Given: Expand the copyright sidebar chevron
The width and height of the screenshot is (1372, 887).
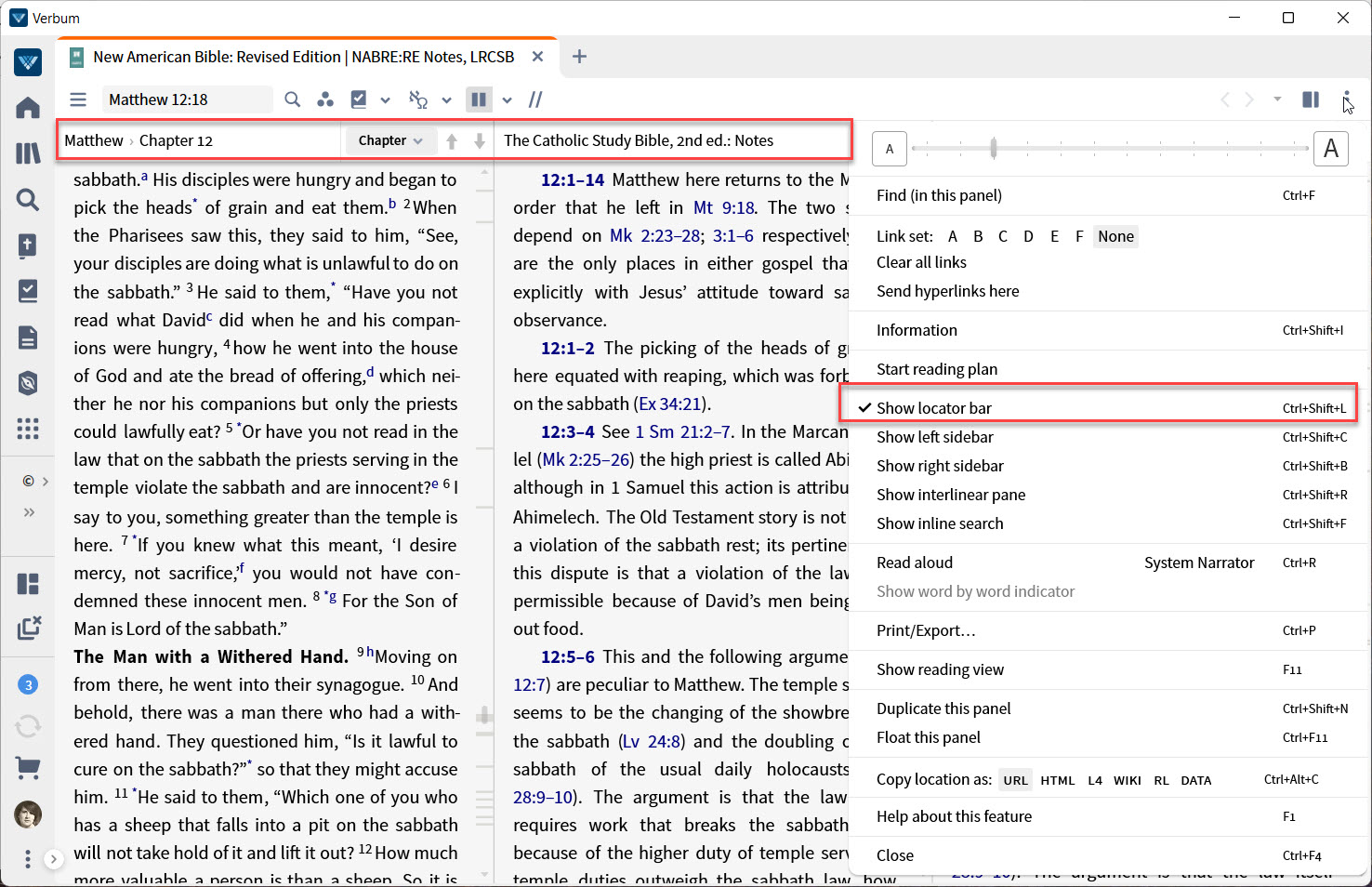Looking at the screenshot, I should 45,481.
